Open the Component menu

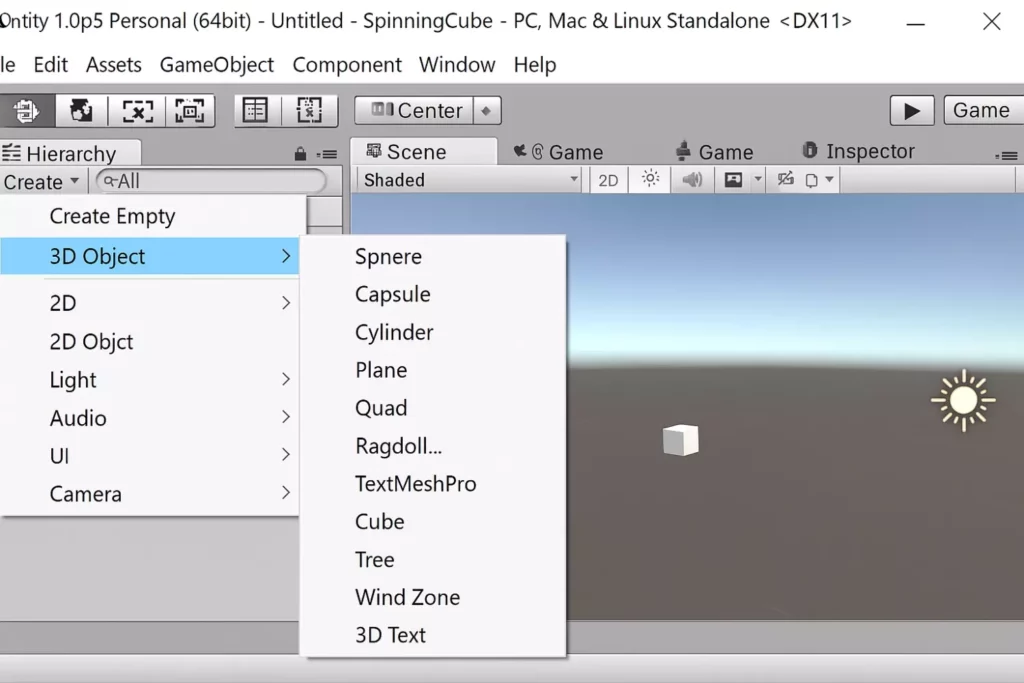coord(347,65)
